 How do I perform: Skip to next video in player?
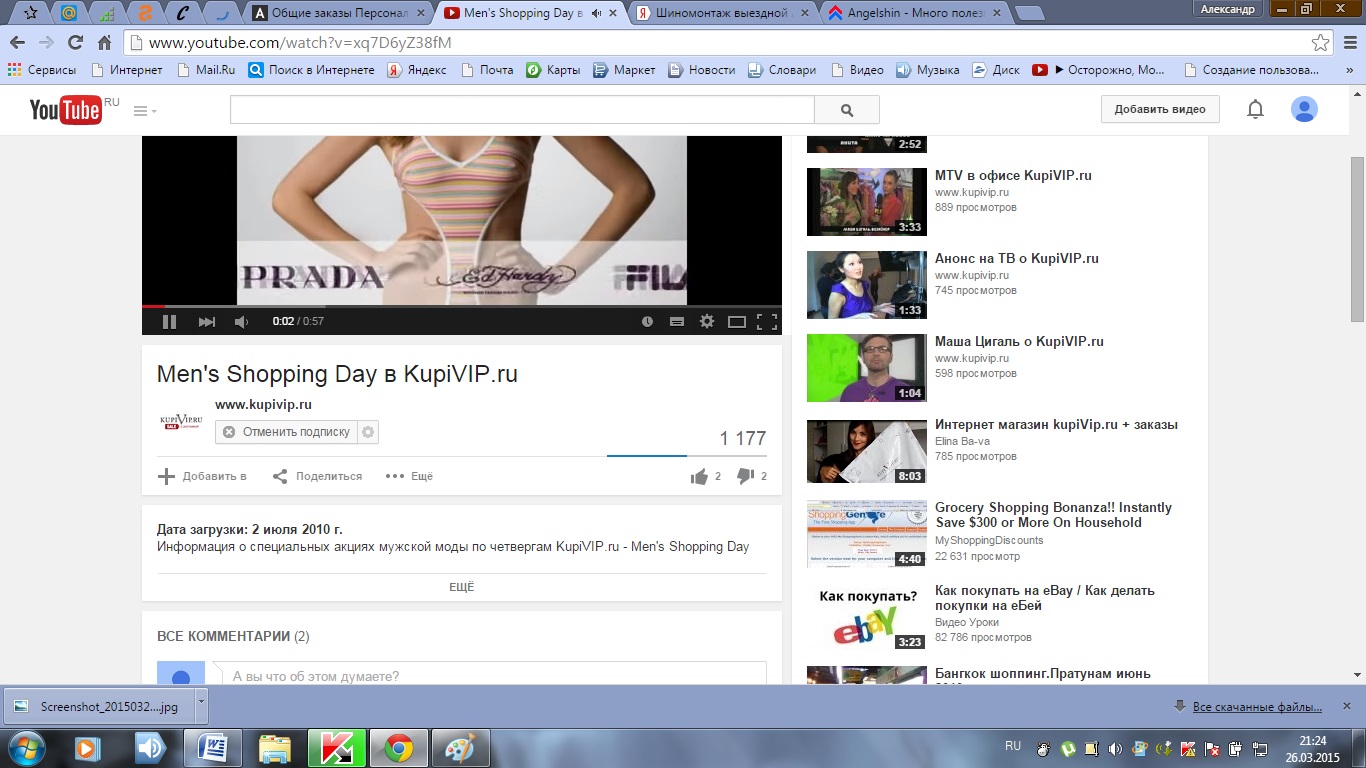[207, 322]
